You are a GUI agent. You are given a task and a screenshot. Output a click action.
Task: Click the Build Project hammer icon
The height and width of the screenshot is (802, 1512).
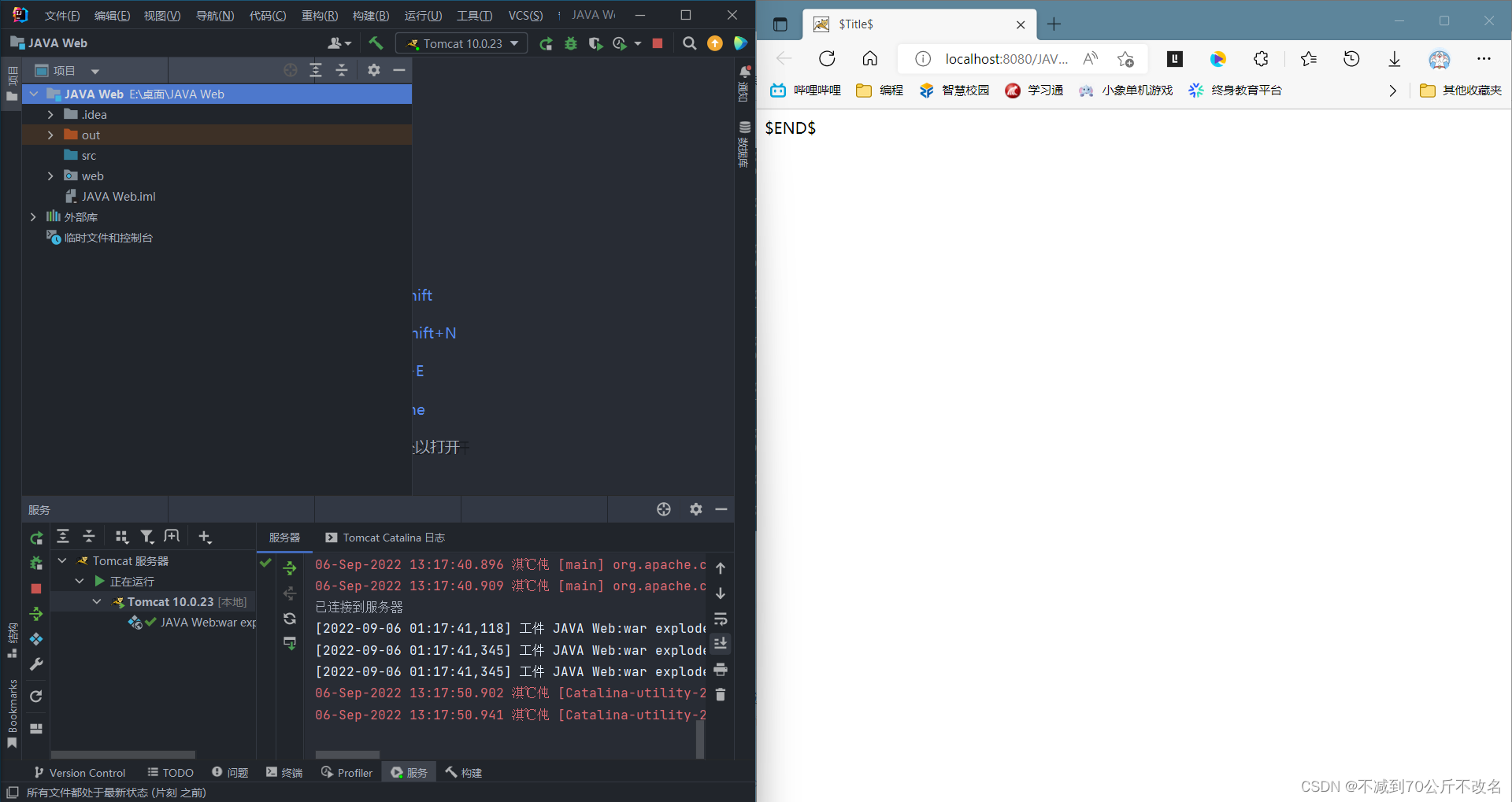coord(376,43)
